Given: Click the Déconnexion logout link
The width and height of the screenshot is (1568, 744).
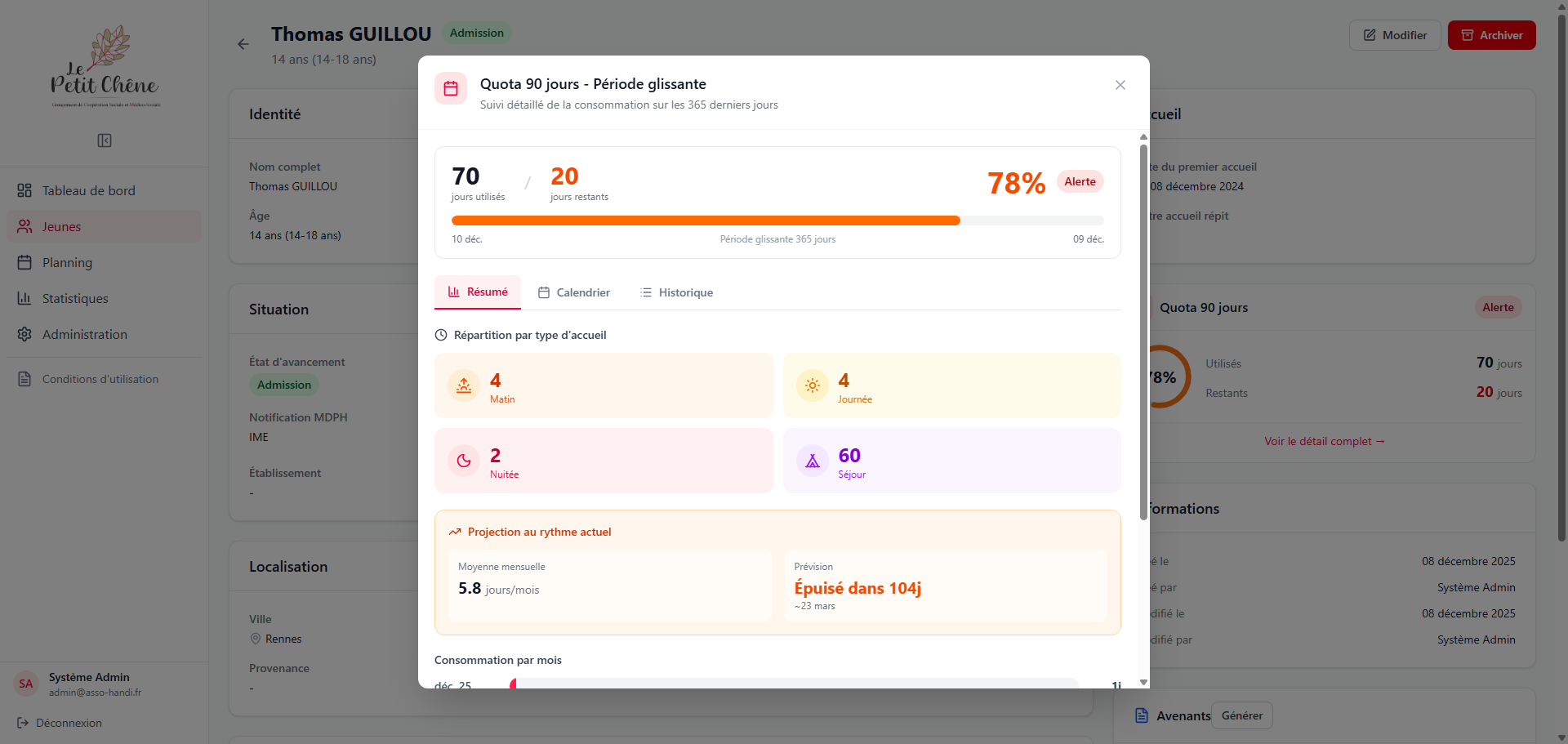Looking at the screenshot, I should (x=60, y=723).
